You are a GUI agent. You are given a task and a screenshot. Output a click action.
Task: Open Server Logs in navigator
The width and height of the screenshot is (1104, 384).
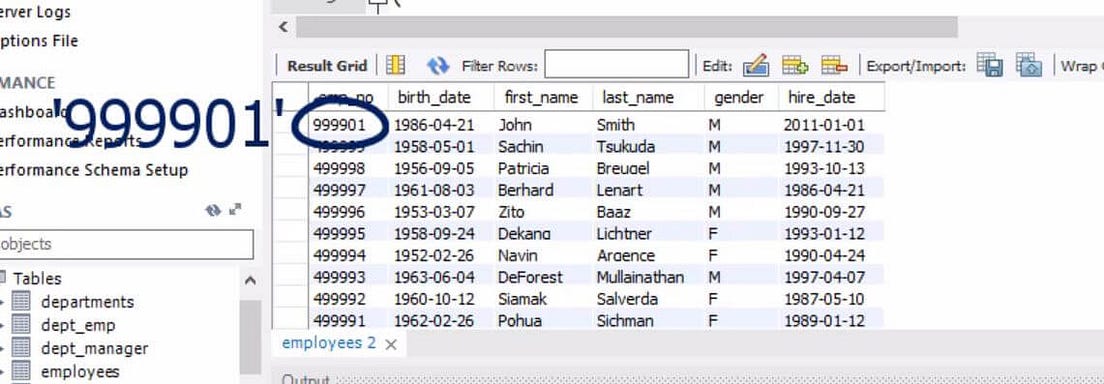tap(34, 12)
